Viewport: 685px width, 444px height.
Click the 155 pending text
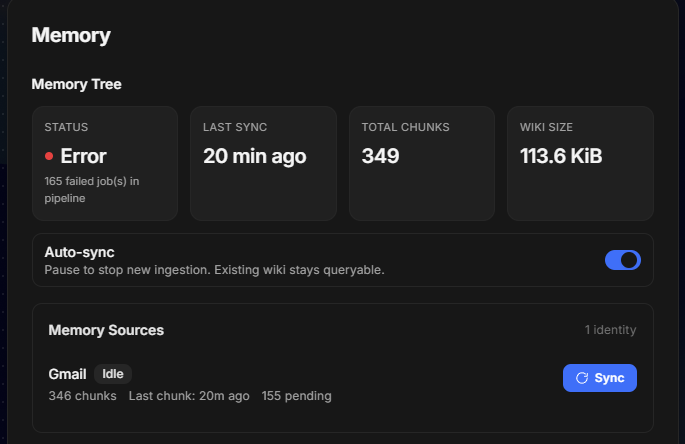pos(296,396)
